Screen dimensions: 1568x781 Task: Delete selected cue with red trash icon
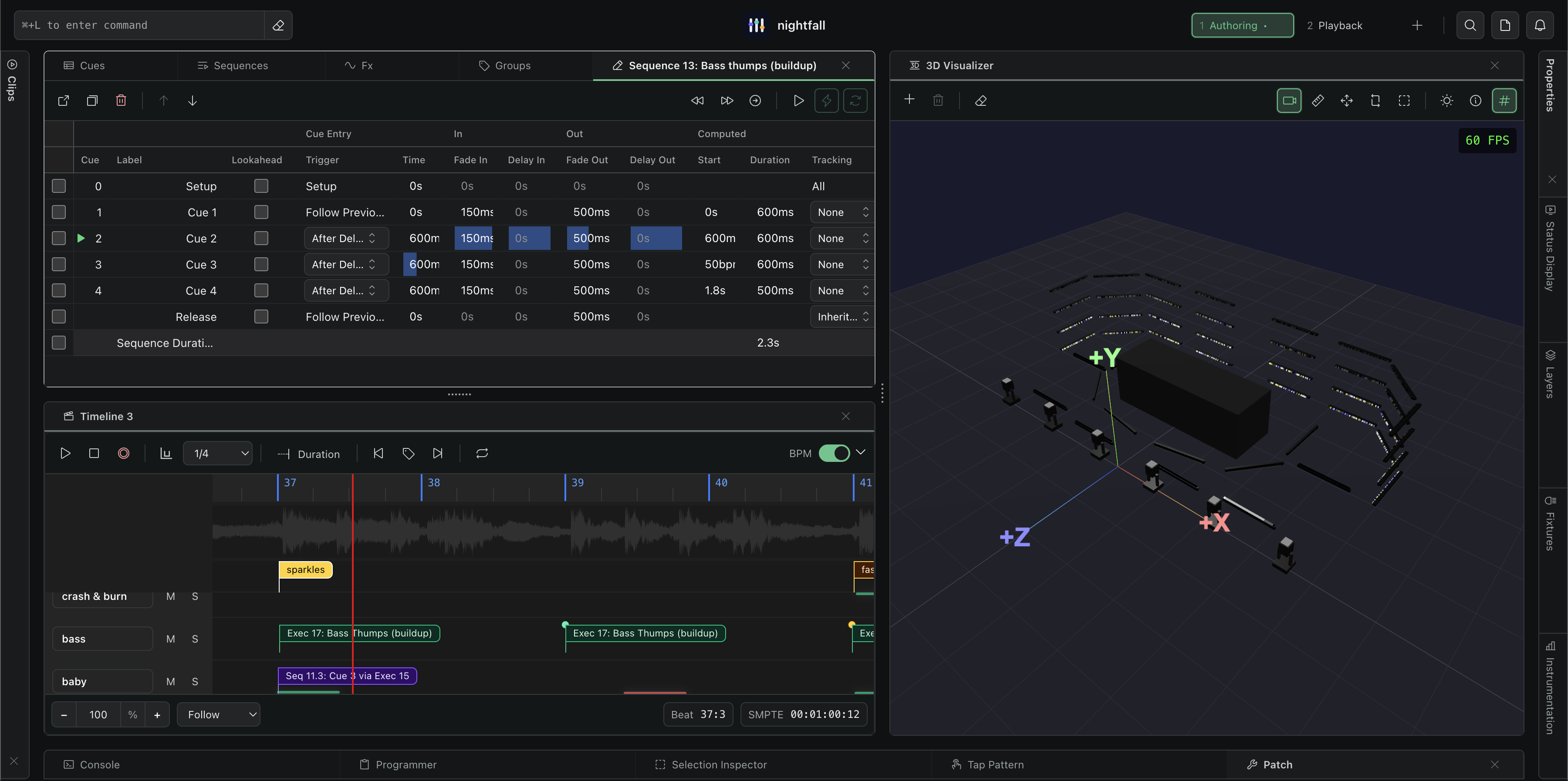pyautogui.click(x=121, y=101)
